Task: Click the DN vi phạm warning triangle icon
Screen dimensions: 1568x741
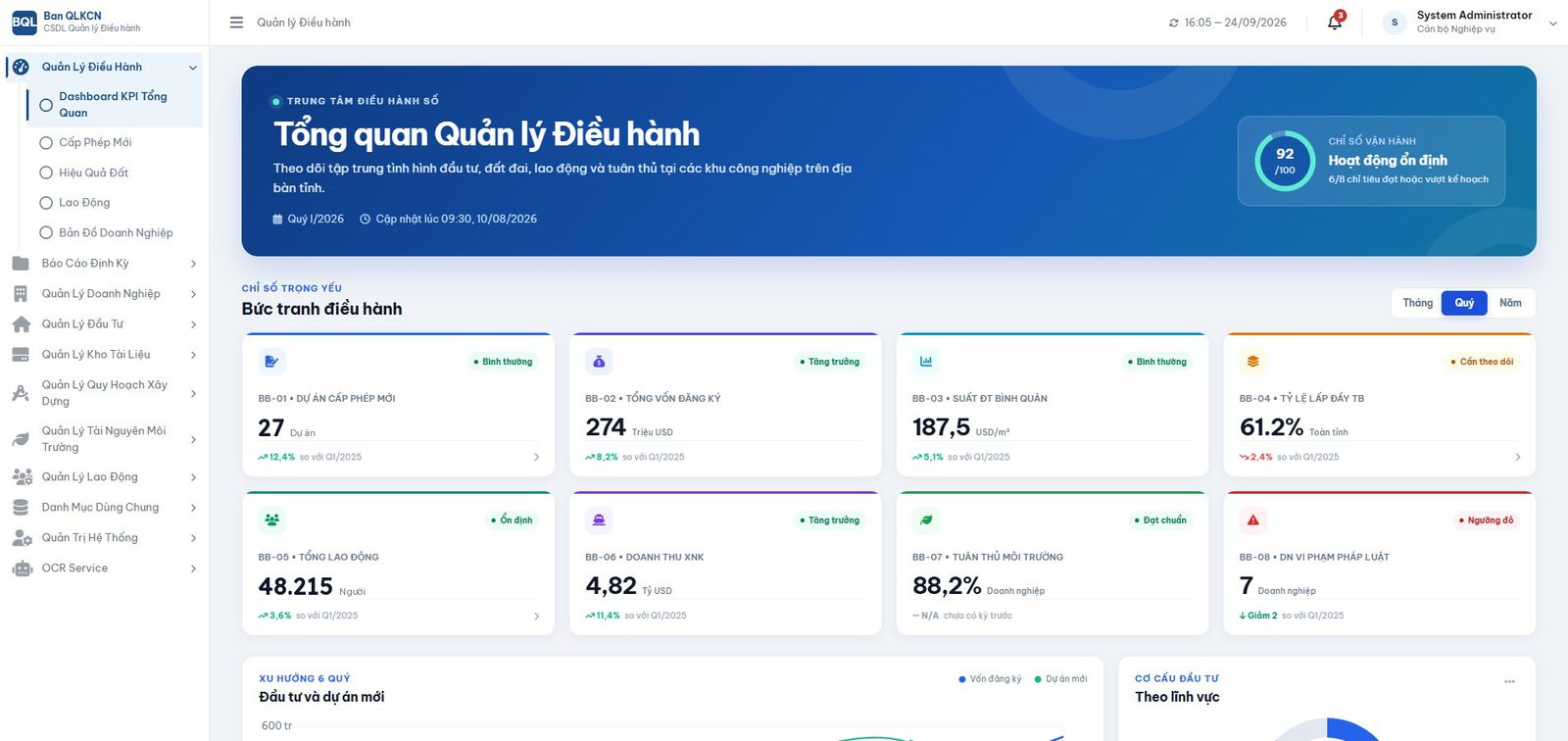Action: pos(1252,519)
